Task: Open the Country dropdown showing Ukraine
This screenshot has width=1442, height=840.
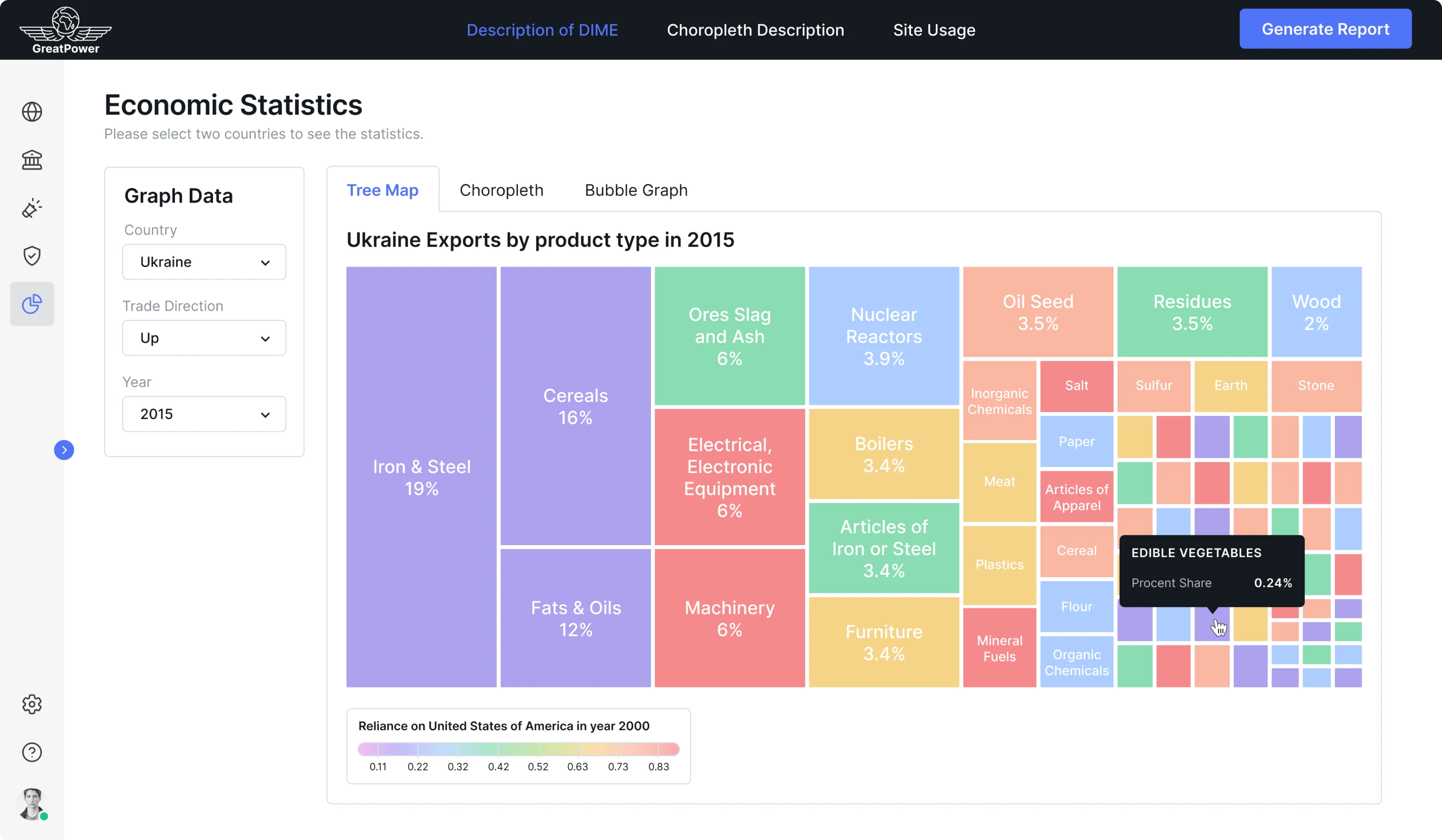Action: click(x=204, y=262)
